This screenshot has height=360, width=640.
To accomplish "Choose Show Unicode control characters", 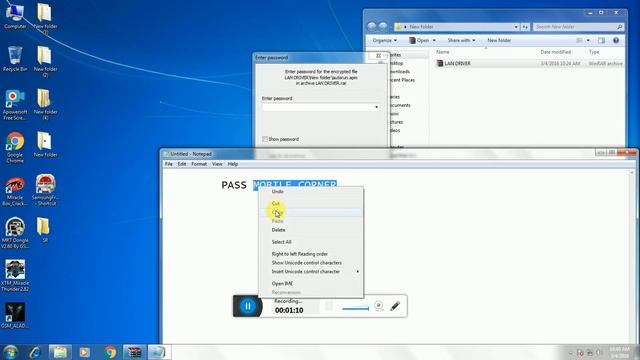I will pyautogui.click(x=311, y=263).
